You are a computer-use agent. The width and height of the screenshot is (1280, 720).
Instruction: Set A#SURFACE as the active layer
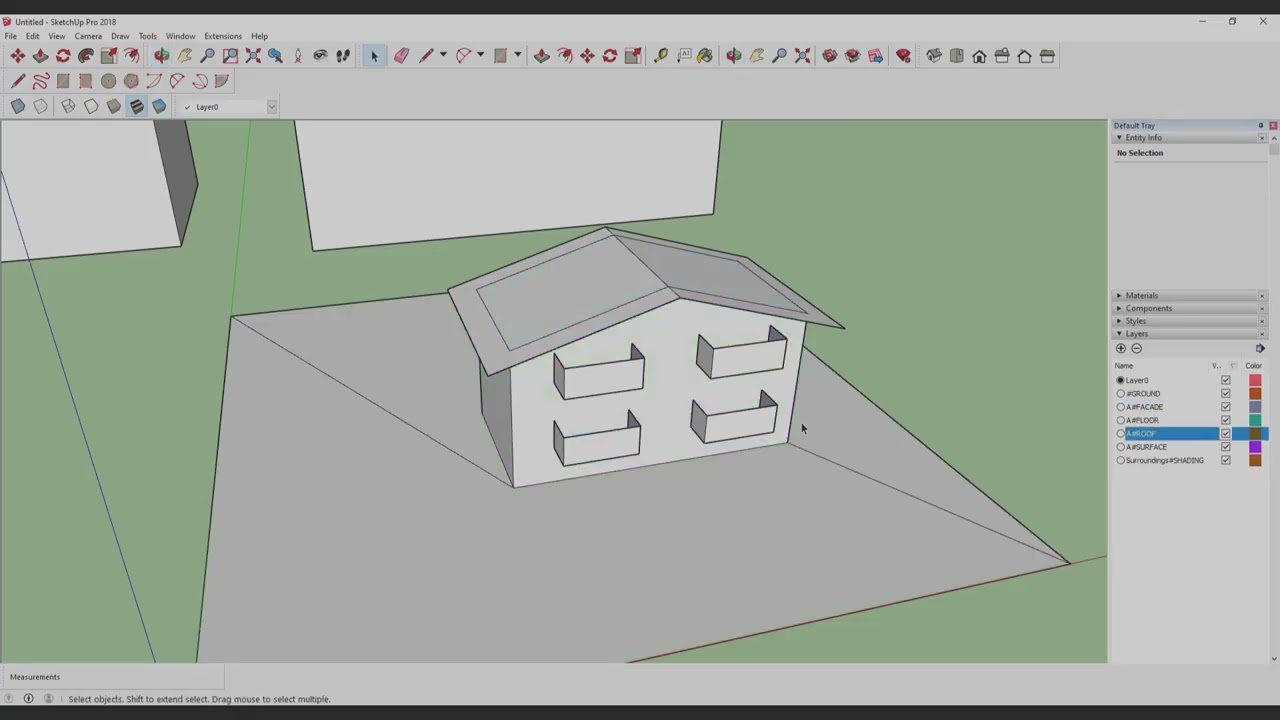point(1121,447)
